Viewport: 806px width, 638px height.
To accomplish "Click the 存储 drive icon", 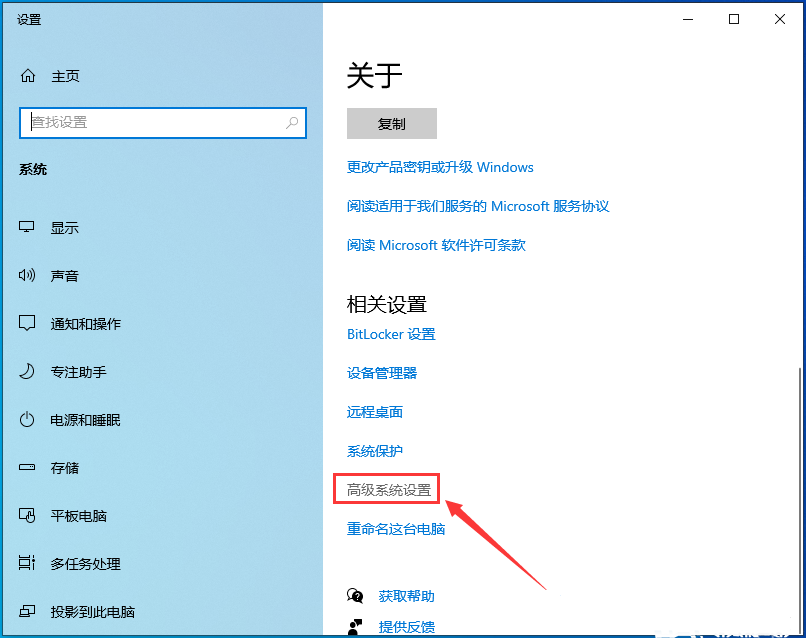I will pos(27,467).
